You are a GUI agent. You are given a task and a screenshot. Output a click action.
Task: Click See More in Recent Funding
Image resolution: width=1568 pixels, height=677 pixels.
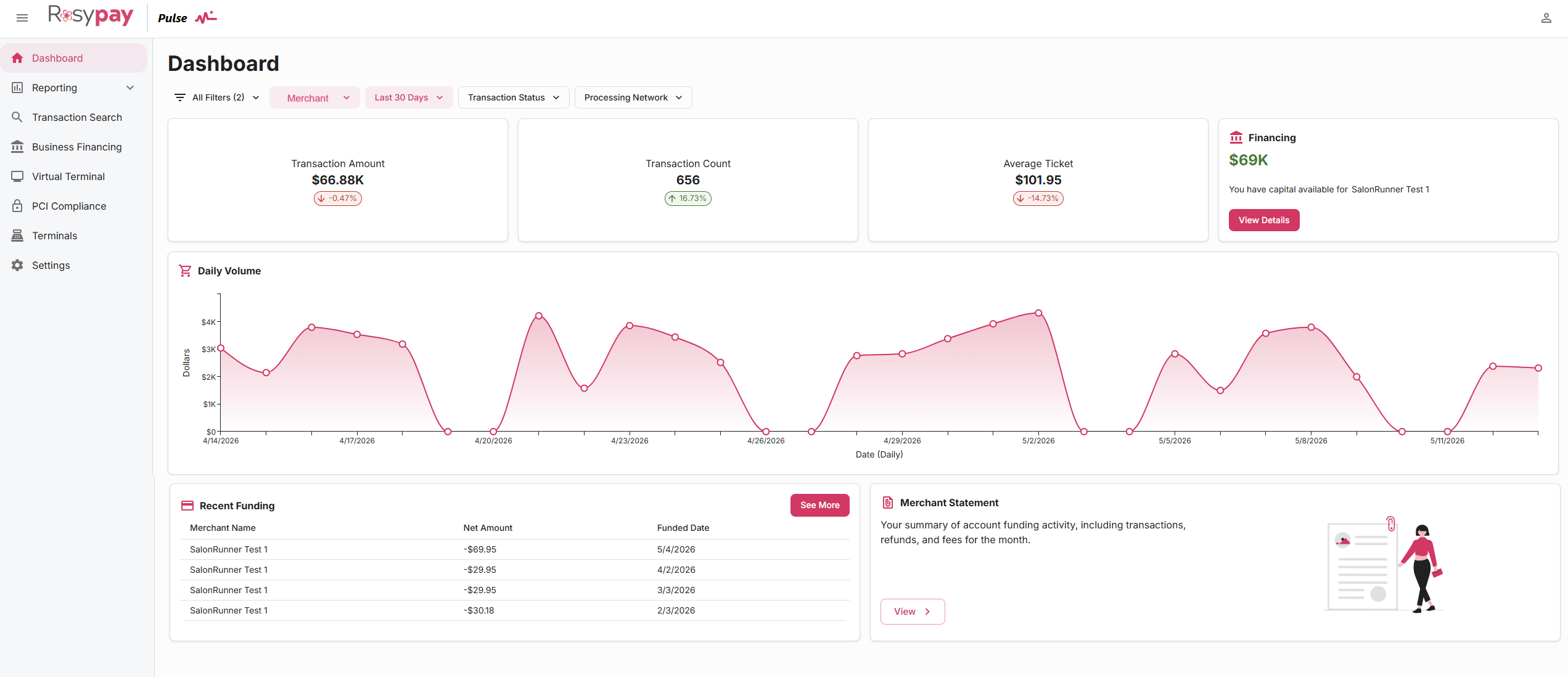[x=819, y=505]
